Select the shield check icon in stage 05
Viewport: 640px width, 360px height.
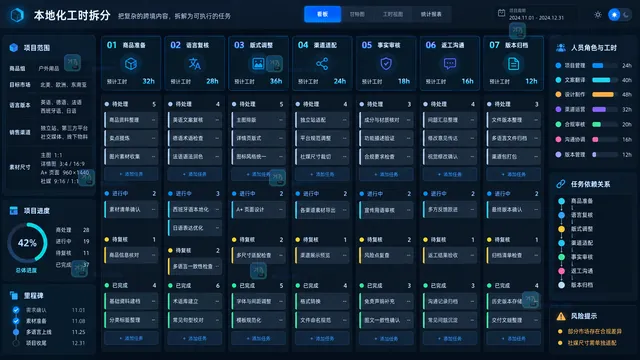386,64
